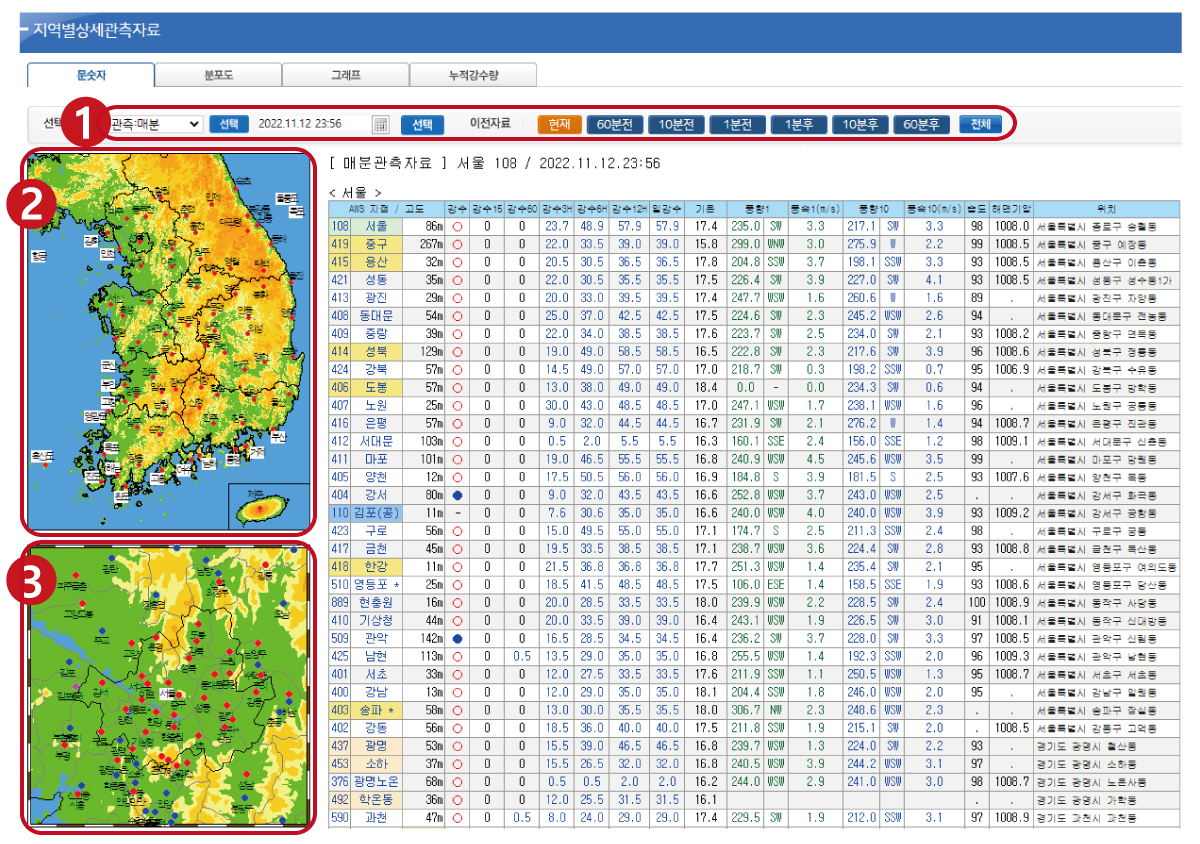Click the 선택 button next to the calendar icon
Viewport: 1200px width, 844px height.
[x=423, y=124]
